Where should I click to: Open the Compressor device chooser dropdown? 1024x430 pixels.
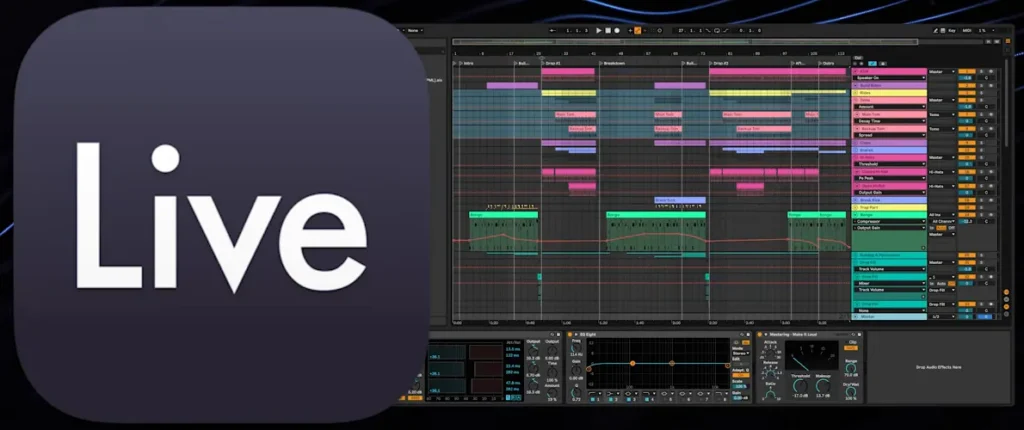pyautogui.click(x=889, y=222)
